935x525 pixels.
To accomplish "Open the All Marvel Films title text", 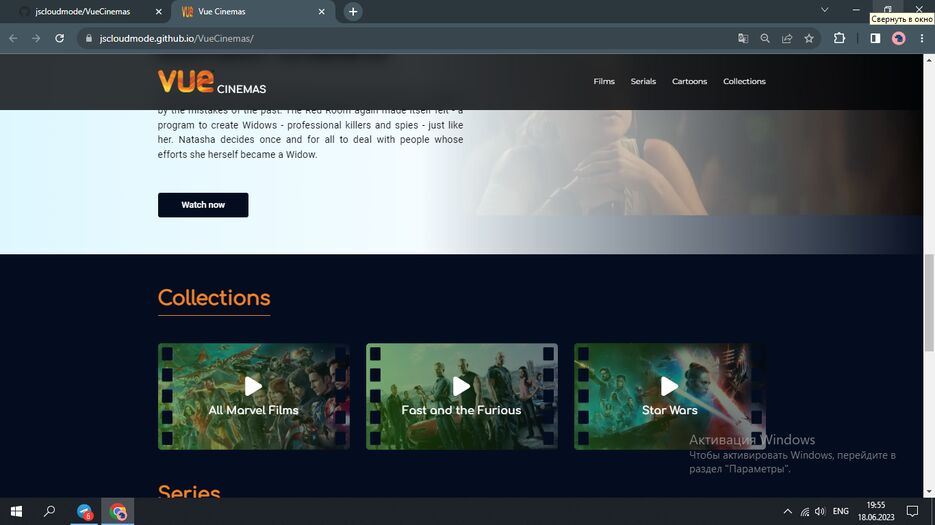I will pyautogui.click(x=253, y=410).
